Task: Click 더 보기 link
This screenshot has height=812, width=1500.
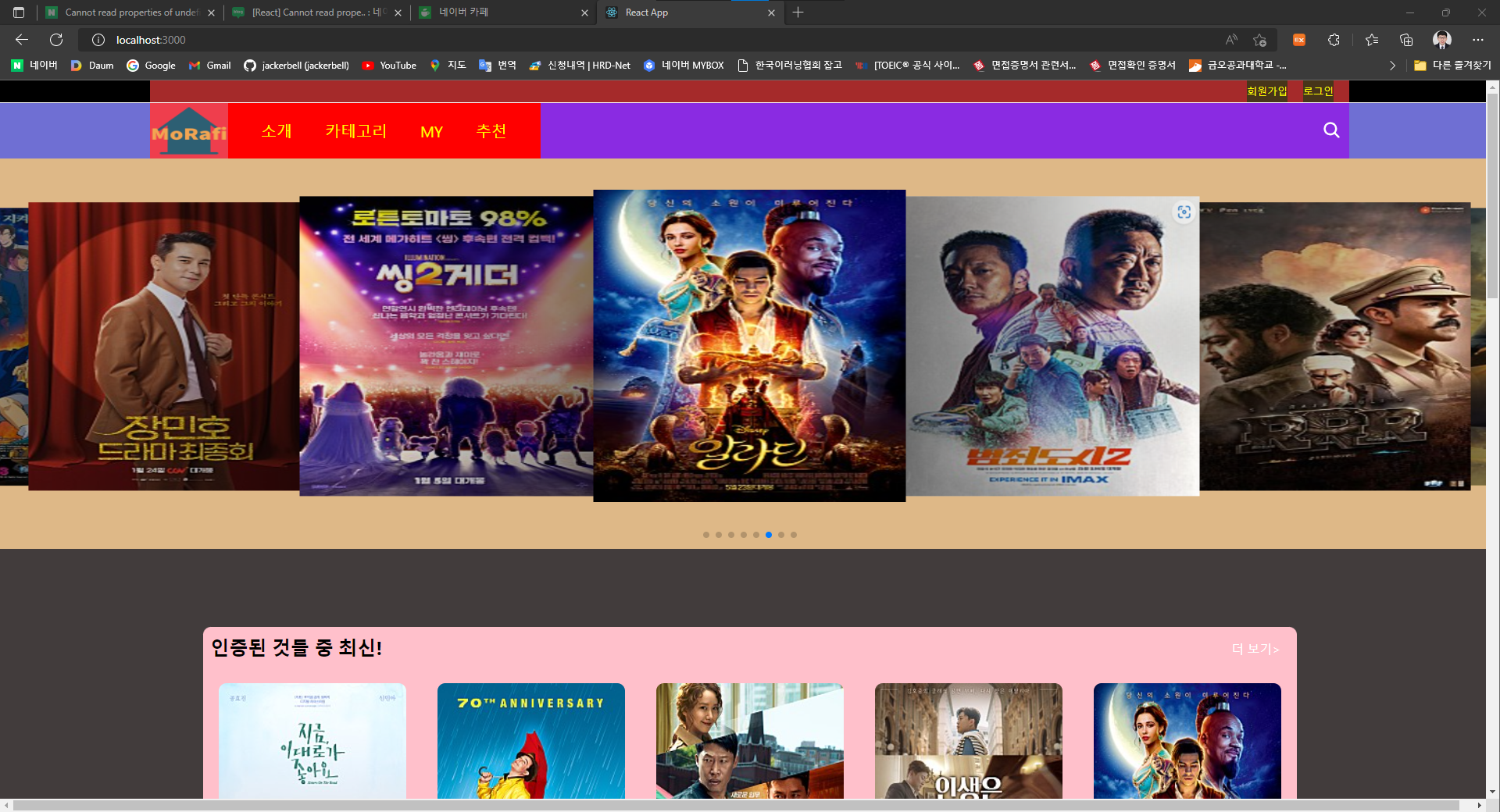Action: coord(1255,649)
